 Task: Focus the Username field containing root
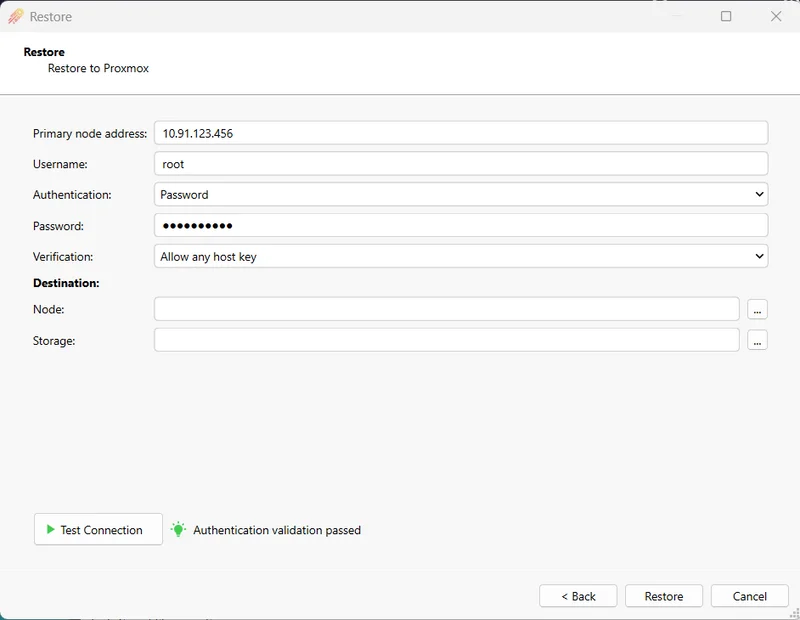(x=460, y=164)
